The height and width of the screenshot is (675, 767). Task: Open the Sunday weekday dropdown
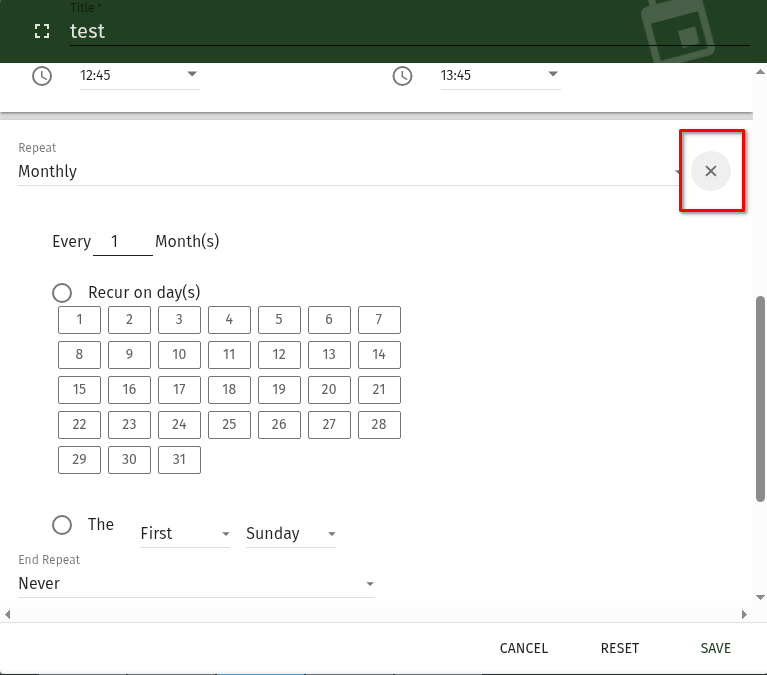coord(290,534)
